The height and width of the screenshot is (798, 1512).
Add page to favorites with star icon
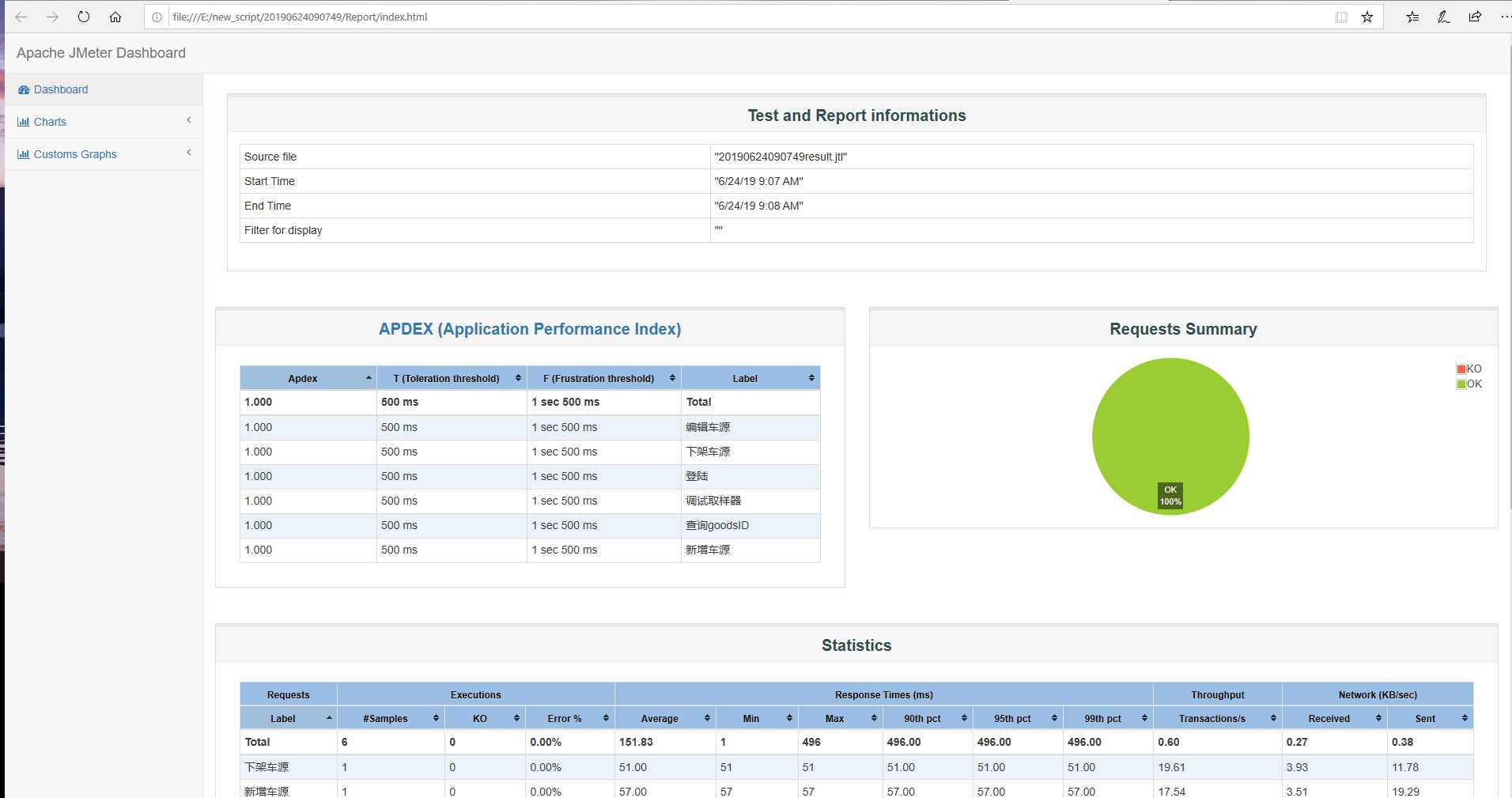1367,17
